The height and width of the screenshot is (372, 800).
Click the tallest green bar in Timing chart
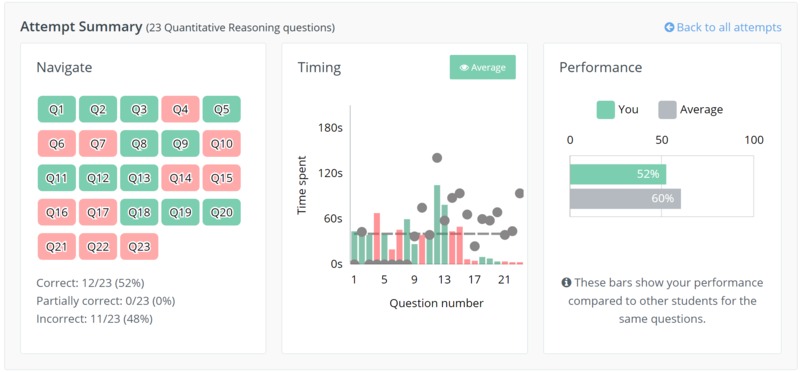(x=437, y=225)
